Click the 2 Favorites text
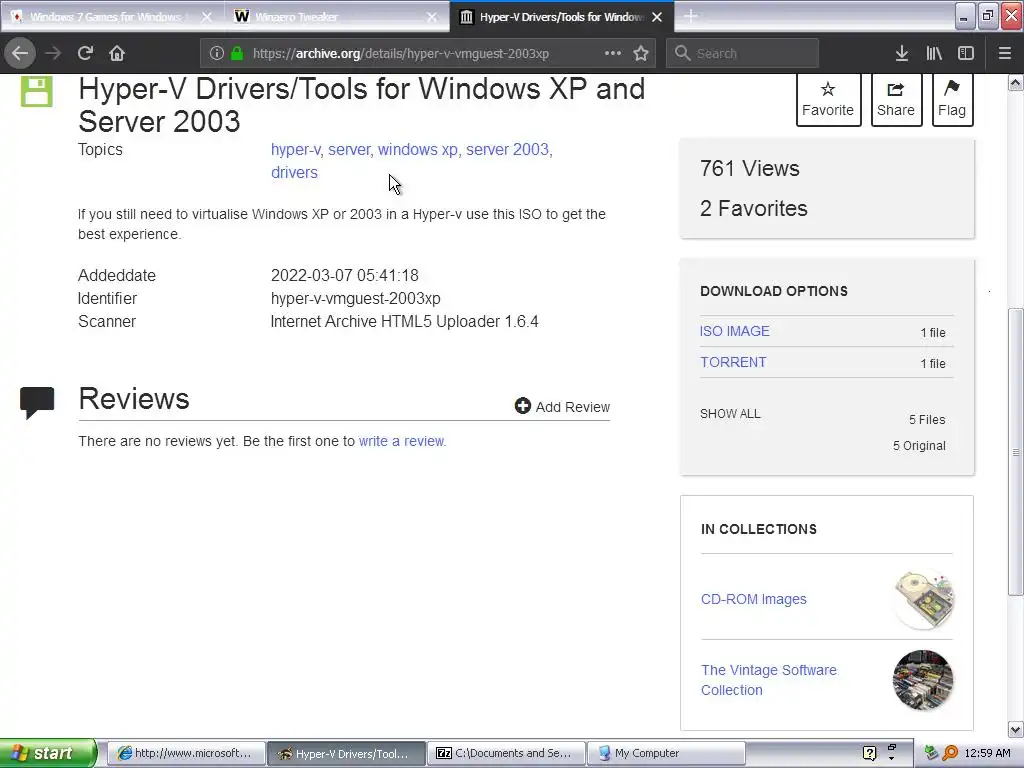This screenshot has height=768, width=1024. (754, 208)
